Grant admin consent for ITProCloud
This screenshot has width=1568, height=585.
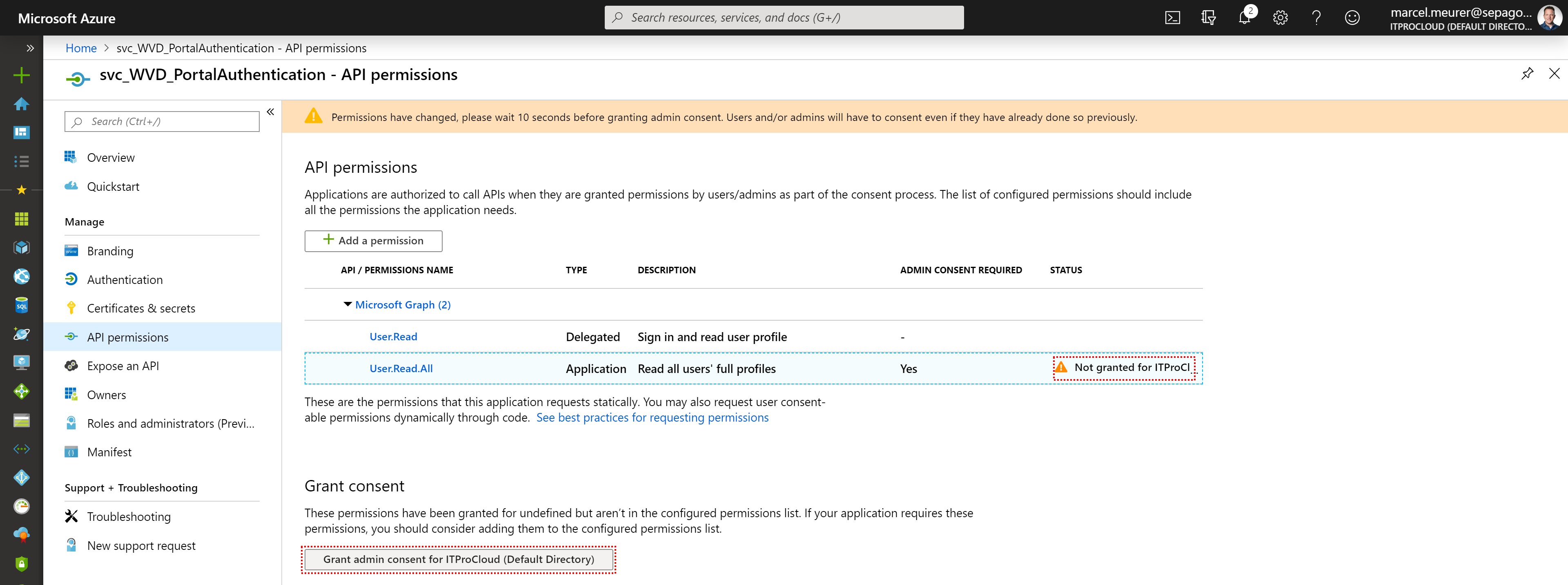458,559
